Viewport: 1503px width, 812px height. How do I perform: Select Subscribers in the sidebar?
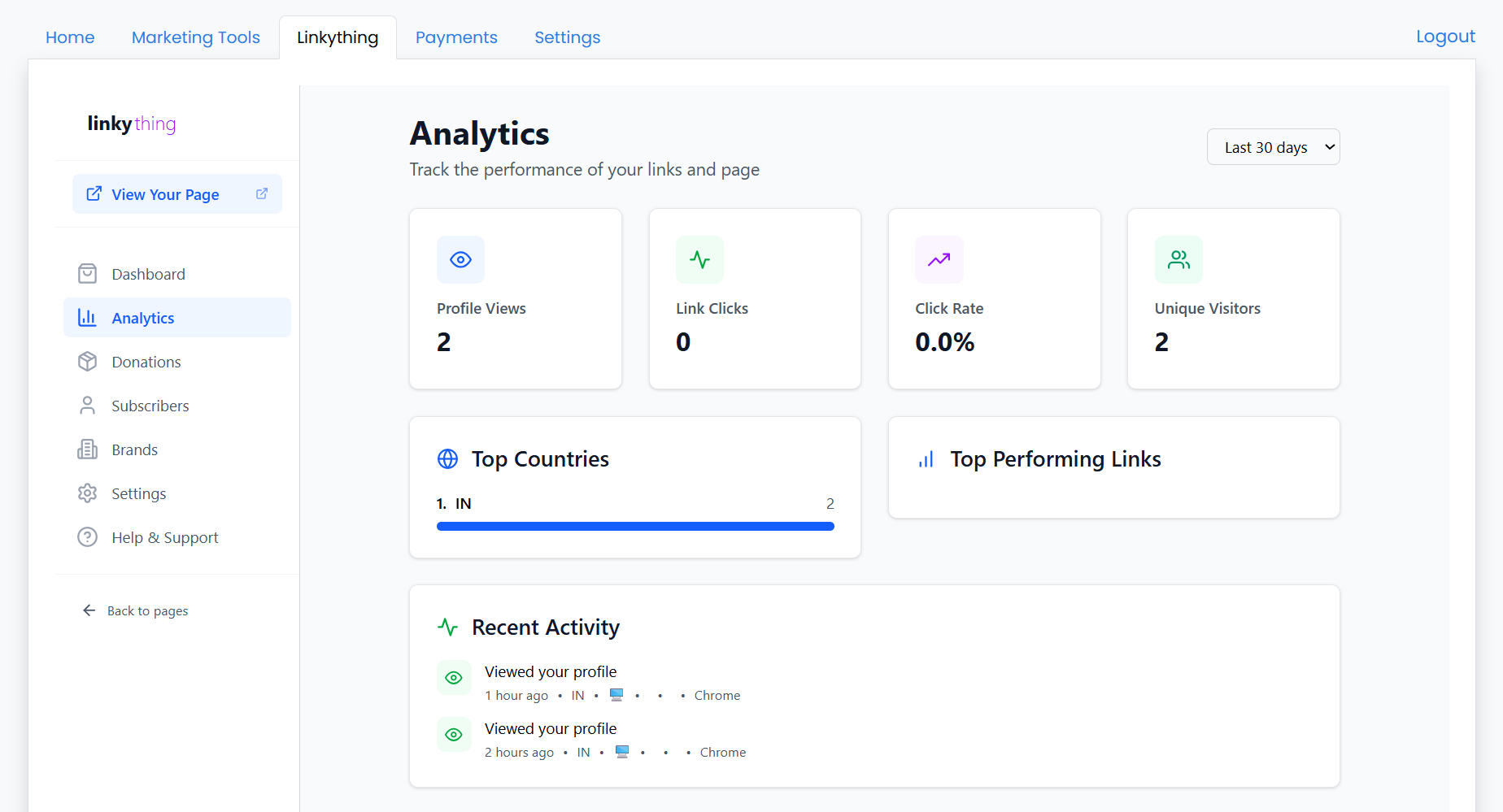click(x=150, y=406)
